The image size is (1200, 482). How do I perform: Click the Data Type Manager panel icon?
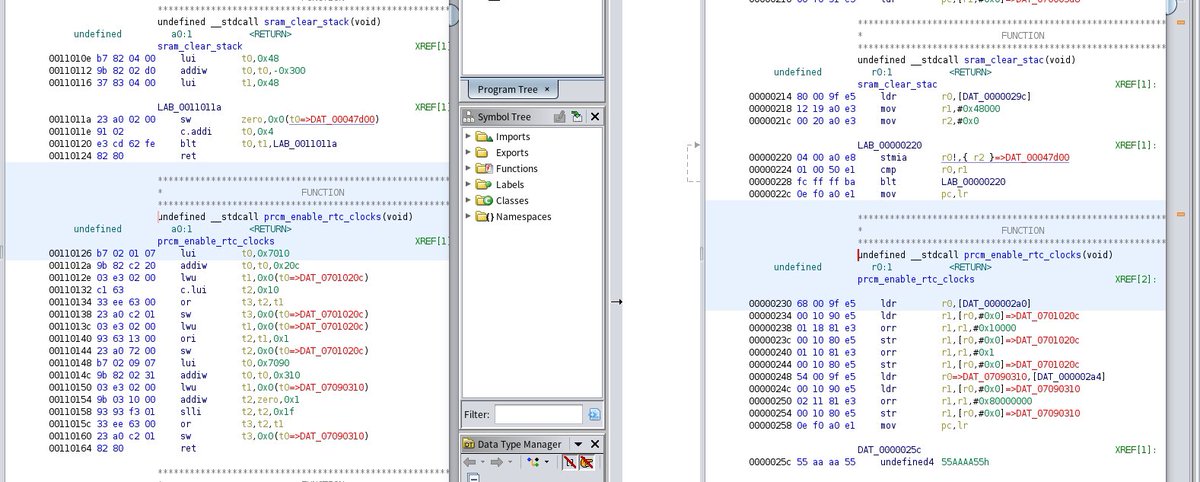[469, 444]
